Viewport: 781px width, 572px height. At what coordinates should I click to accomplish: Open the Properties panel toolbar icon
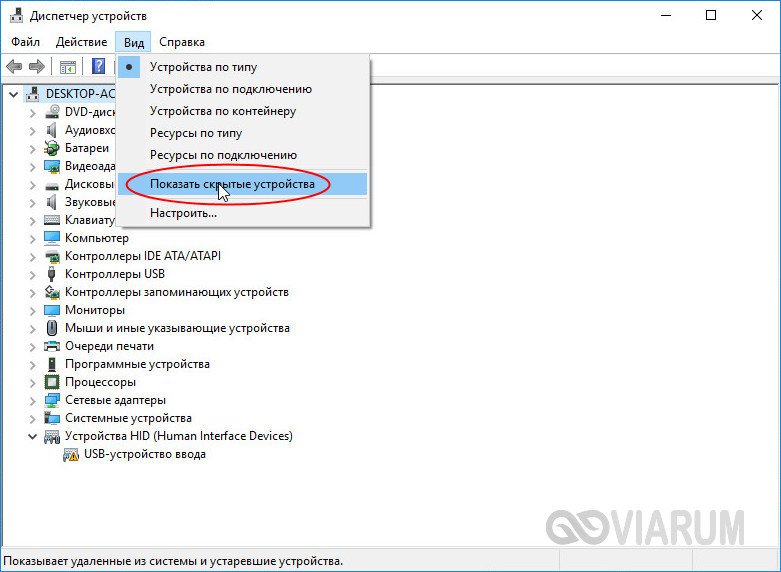coord(68,67)
